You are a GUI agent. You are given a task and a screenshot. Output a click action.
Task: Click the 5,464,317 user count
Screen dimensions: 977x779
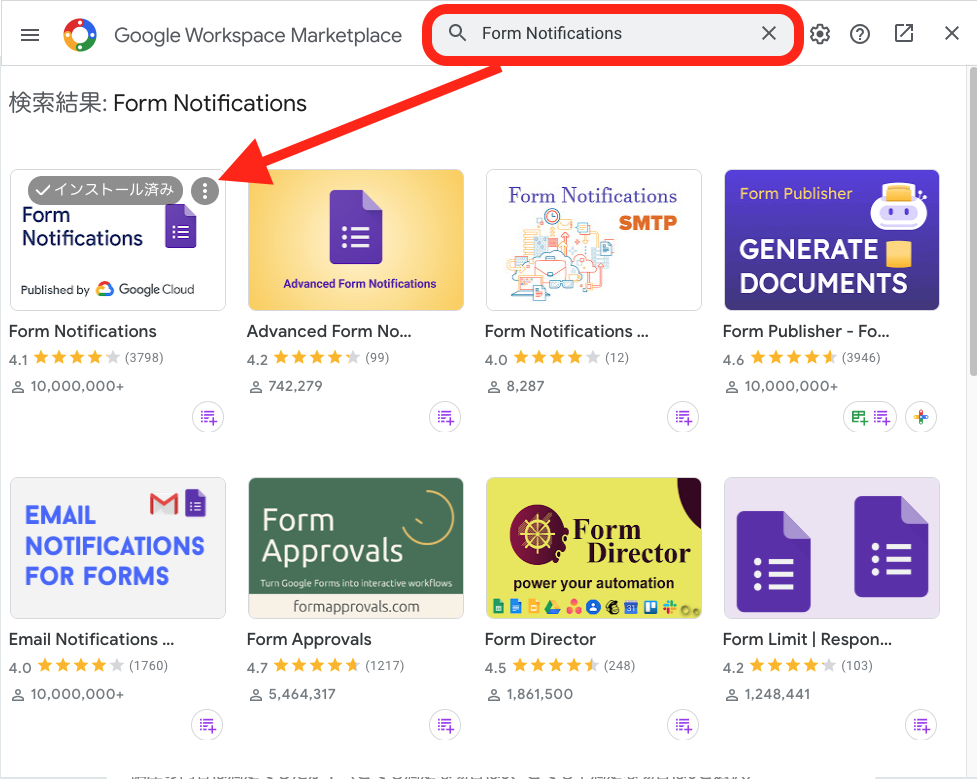point(302,694)
